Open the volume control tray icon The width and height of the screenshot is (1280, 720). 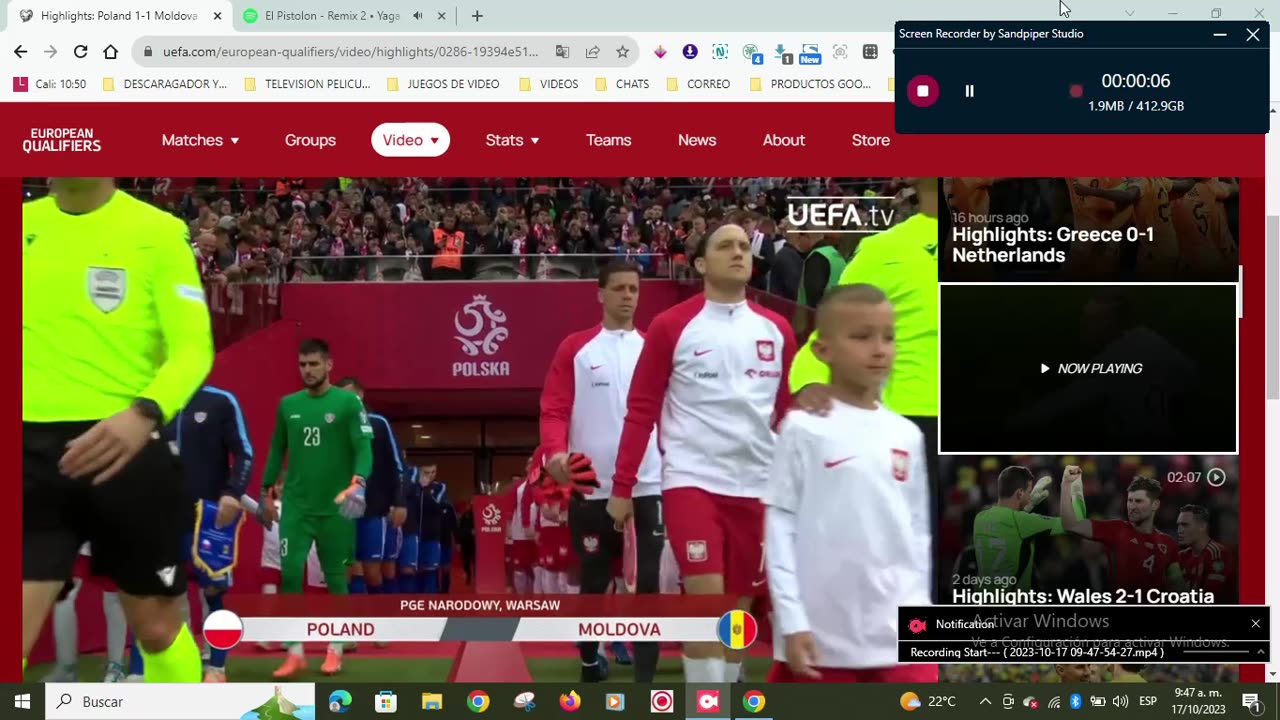[x=1120, y=701]
